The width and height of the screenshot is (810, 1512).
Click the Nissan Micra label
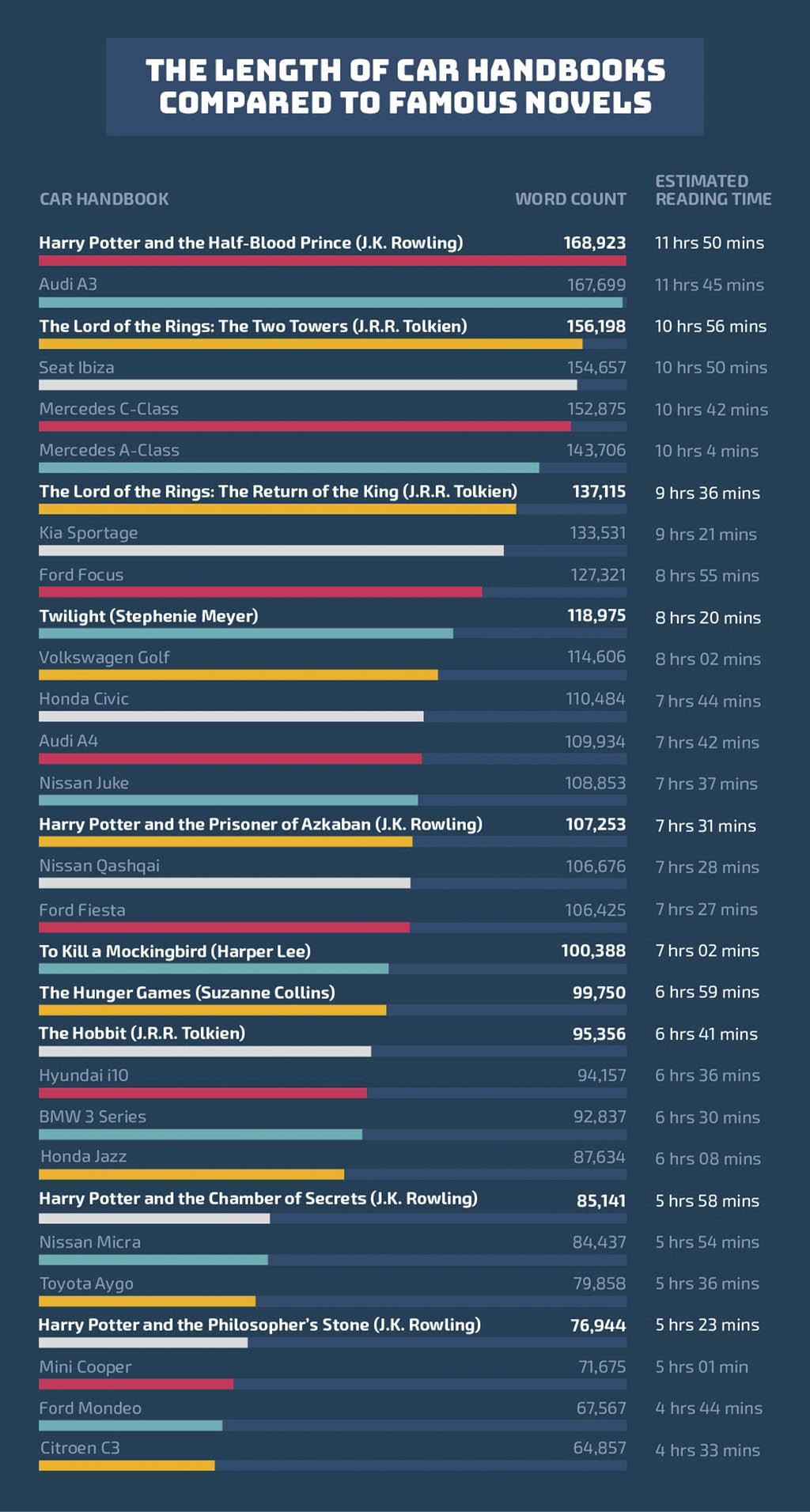point(90,1242)
